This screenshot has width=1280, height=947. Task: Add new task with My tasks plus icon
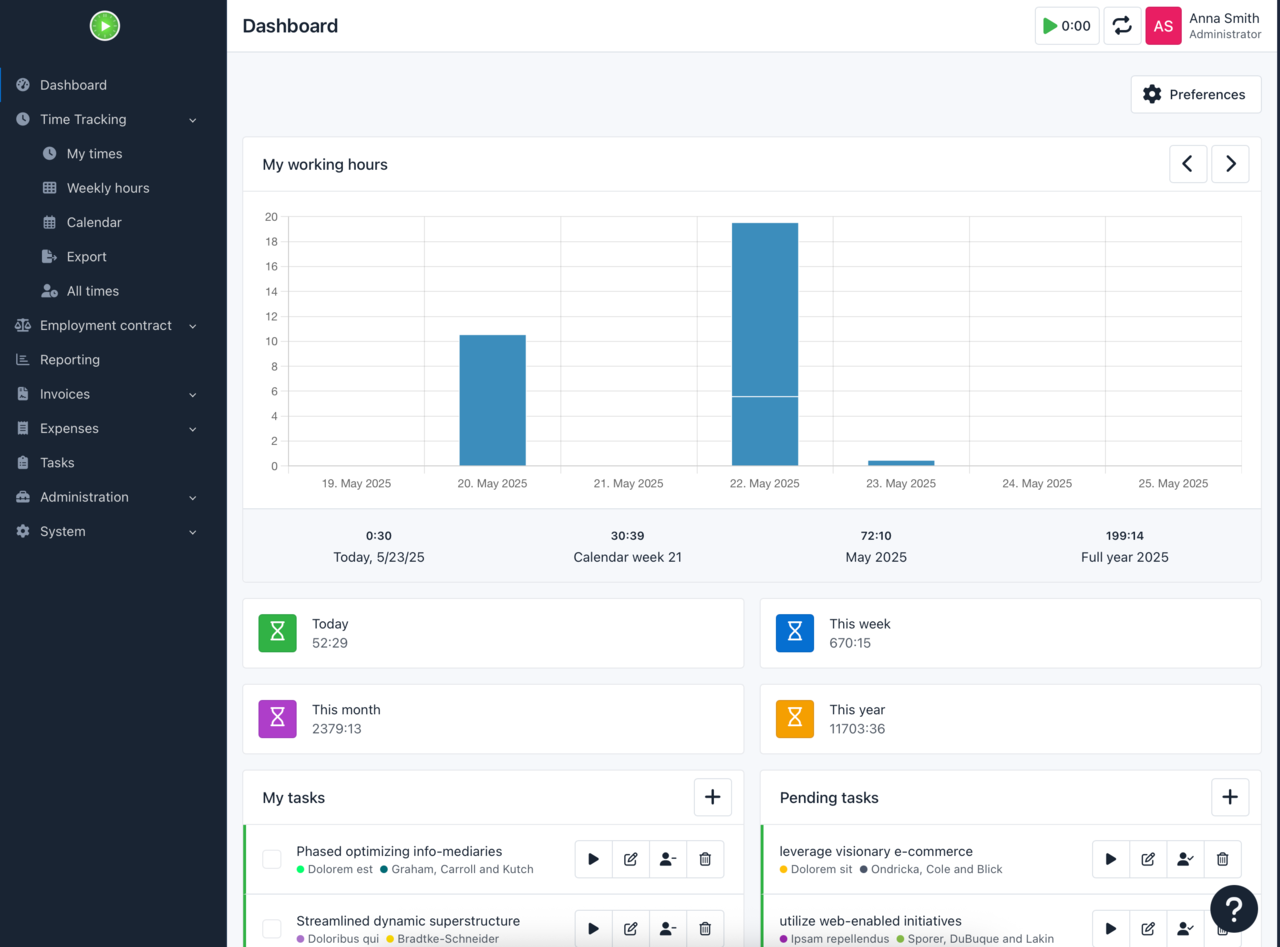(712, 797)
